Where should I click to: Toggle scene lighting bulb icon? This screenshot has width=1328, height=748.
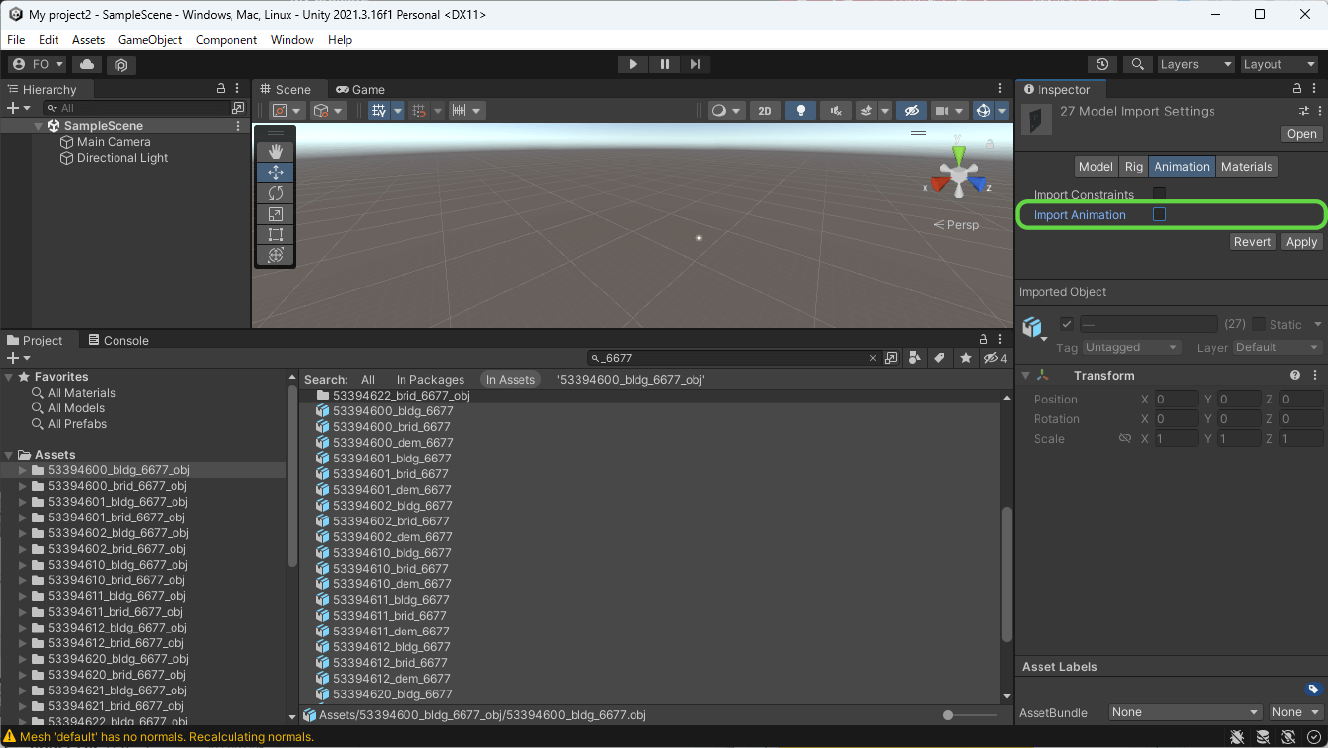[800, 111]
